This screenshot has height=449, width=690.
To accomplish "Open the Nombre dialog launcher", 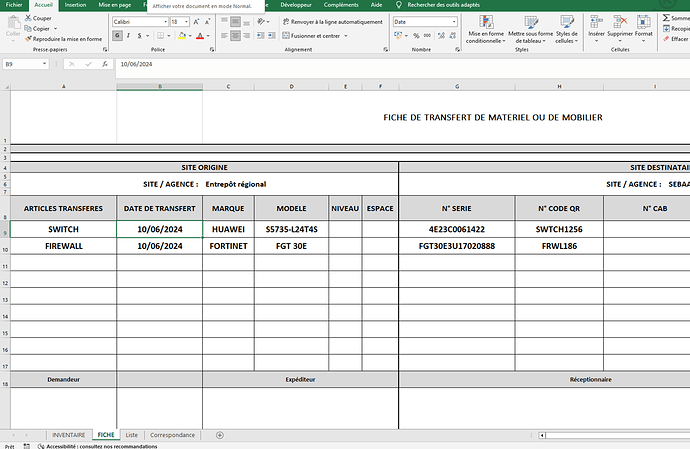I will (458, 50).
